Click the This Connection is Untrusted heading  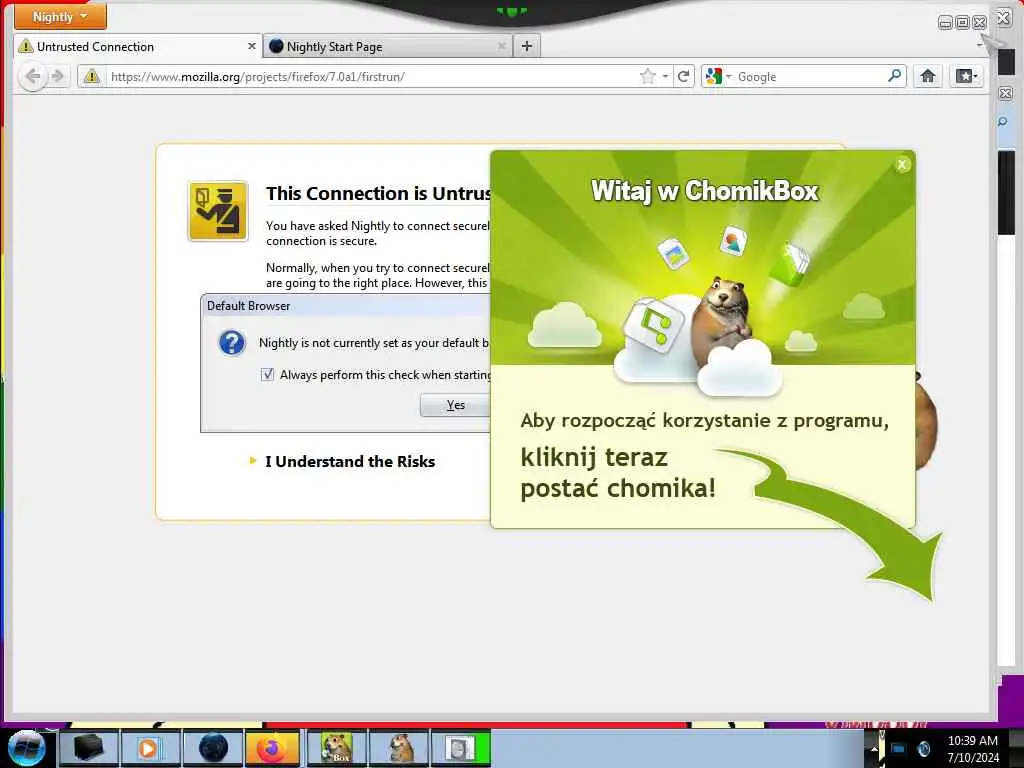(x=378, y=193)
